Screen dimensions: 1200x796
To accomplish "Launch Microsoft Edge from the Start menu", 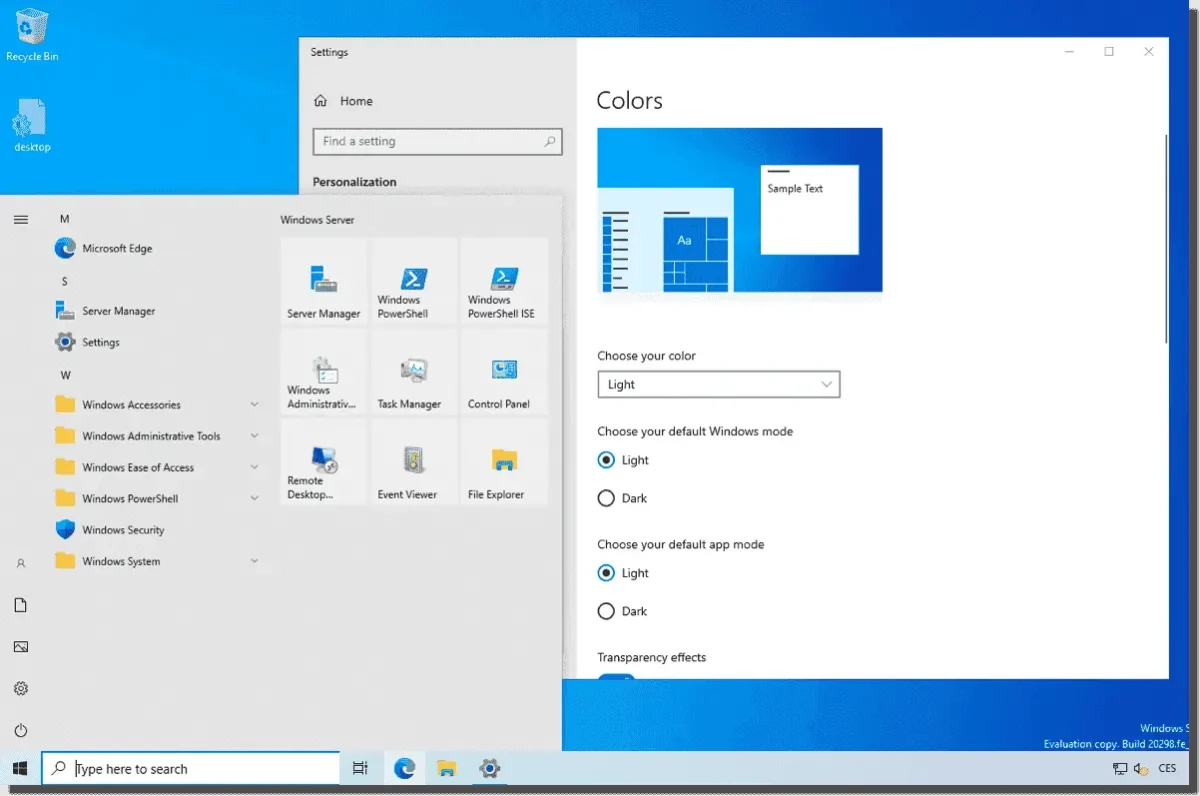I will (x=116, y=248).
